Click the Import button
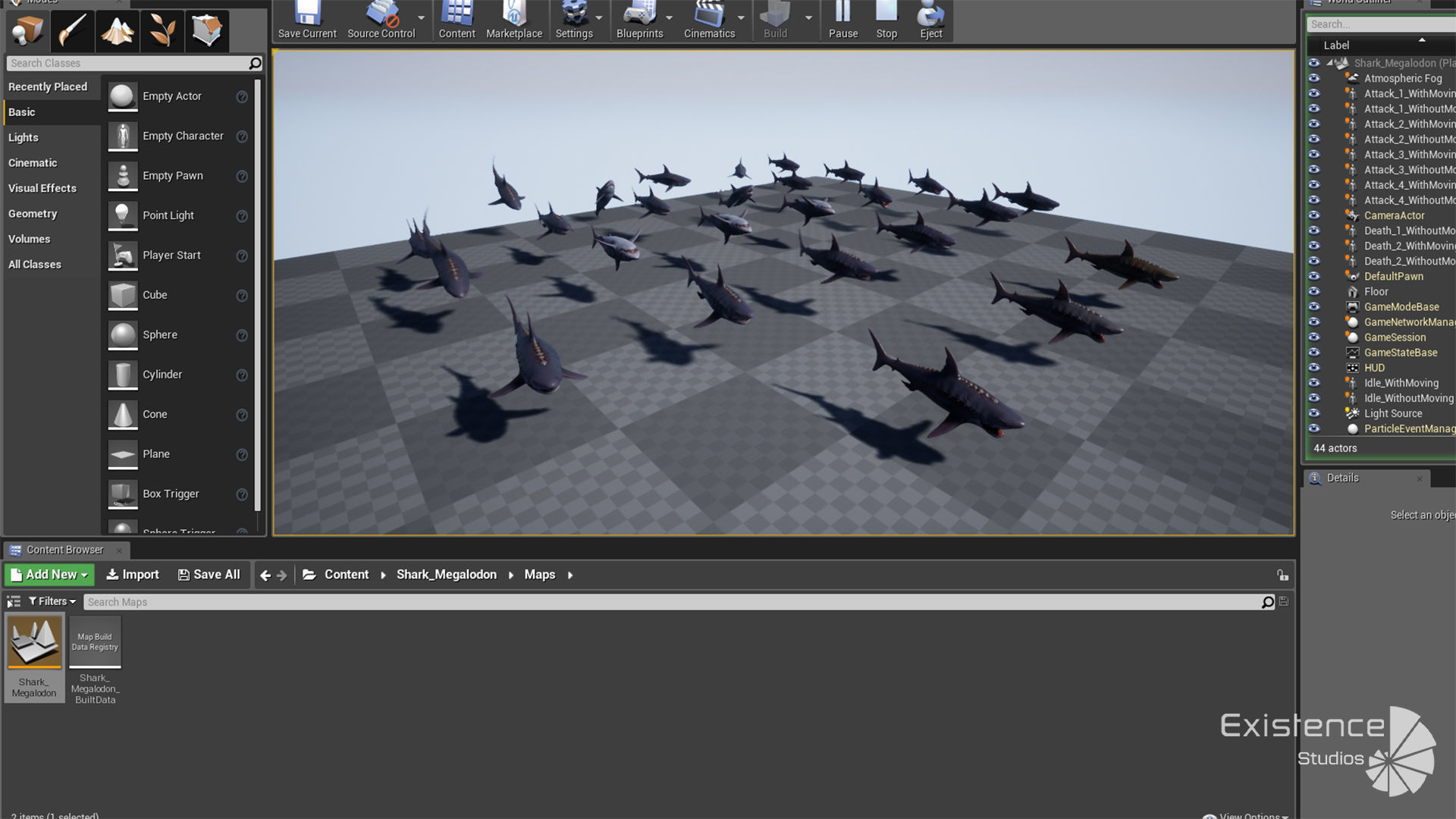Image resolution: width=1456 pixels, height=819 pixels. [x=133, y=575]
